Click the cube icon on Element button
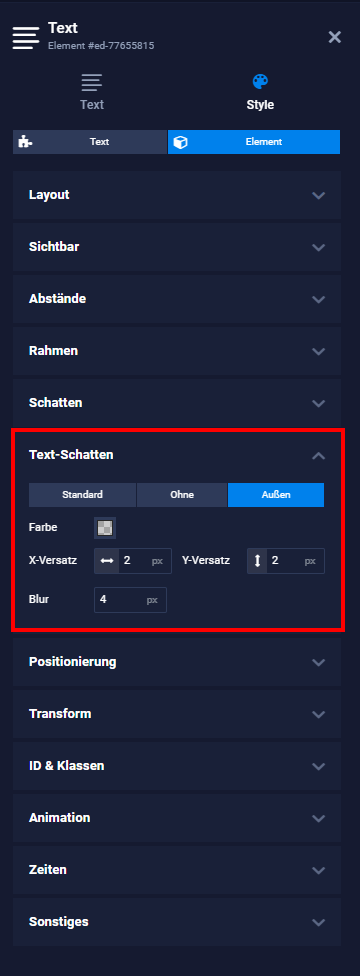This screenshot has width=360, height=976. [x=180, y=142]
